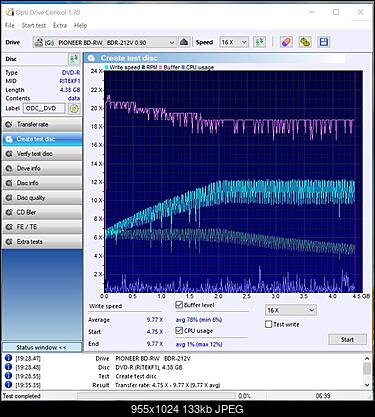The height and width of the screenshot is (417, 375).
Task: Click the green refresh speed icon
Action: coord(260,42)
